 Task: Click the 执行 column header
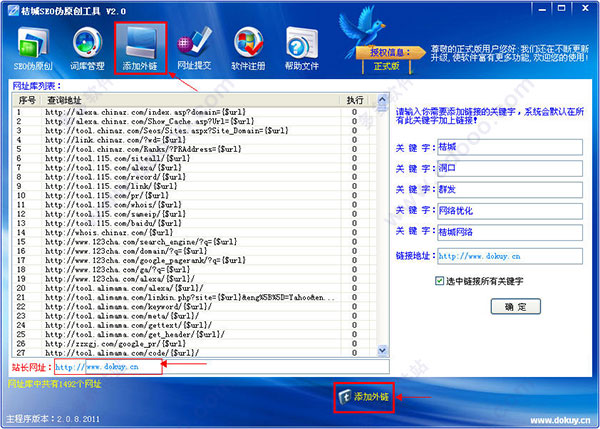click(354, 100)
